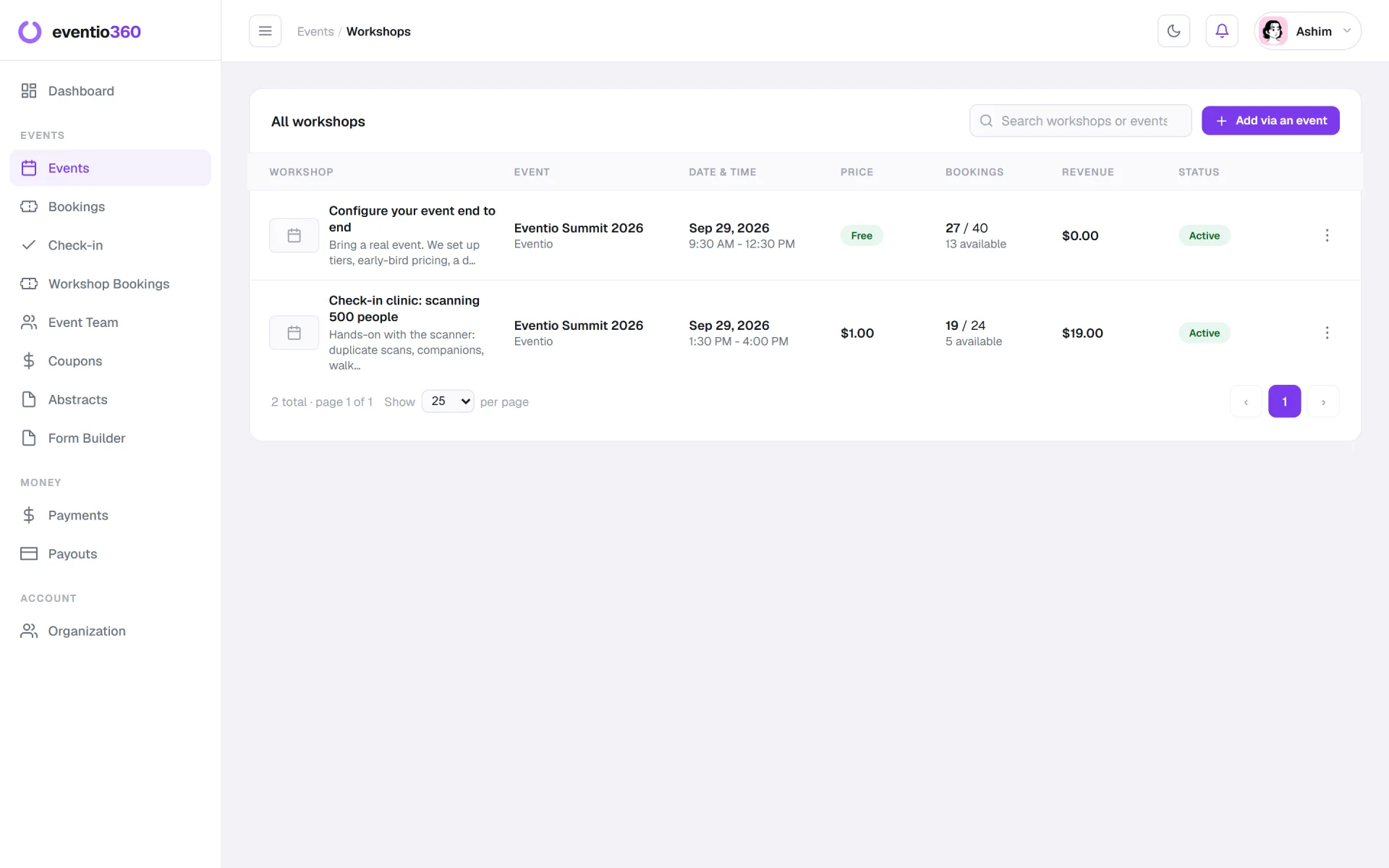This screenshot has width=1389, height=868.
Task: Click the 27 / 40 bookings count
Action: tap(967, 228)
